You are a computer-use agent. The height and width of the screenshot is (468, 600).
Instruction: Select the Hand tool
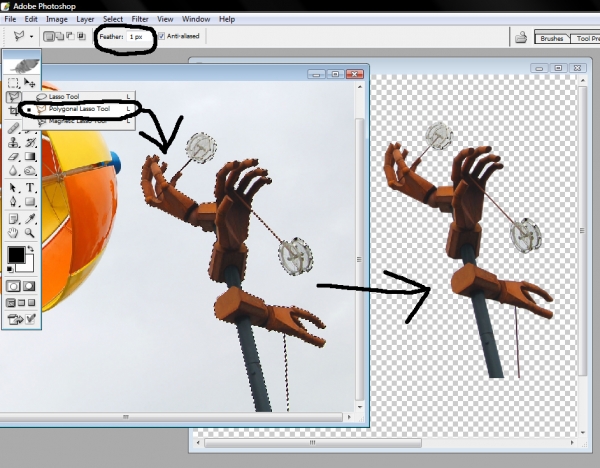coord(13,233)
